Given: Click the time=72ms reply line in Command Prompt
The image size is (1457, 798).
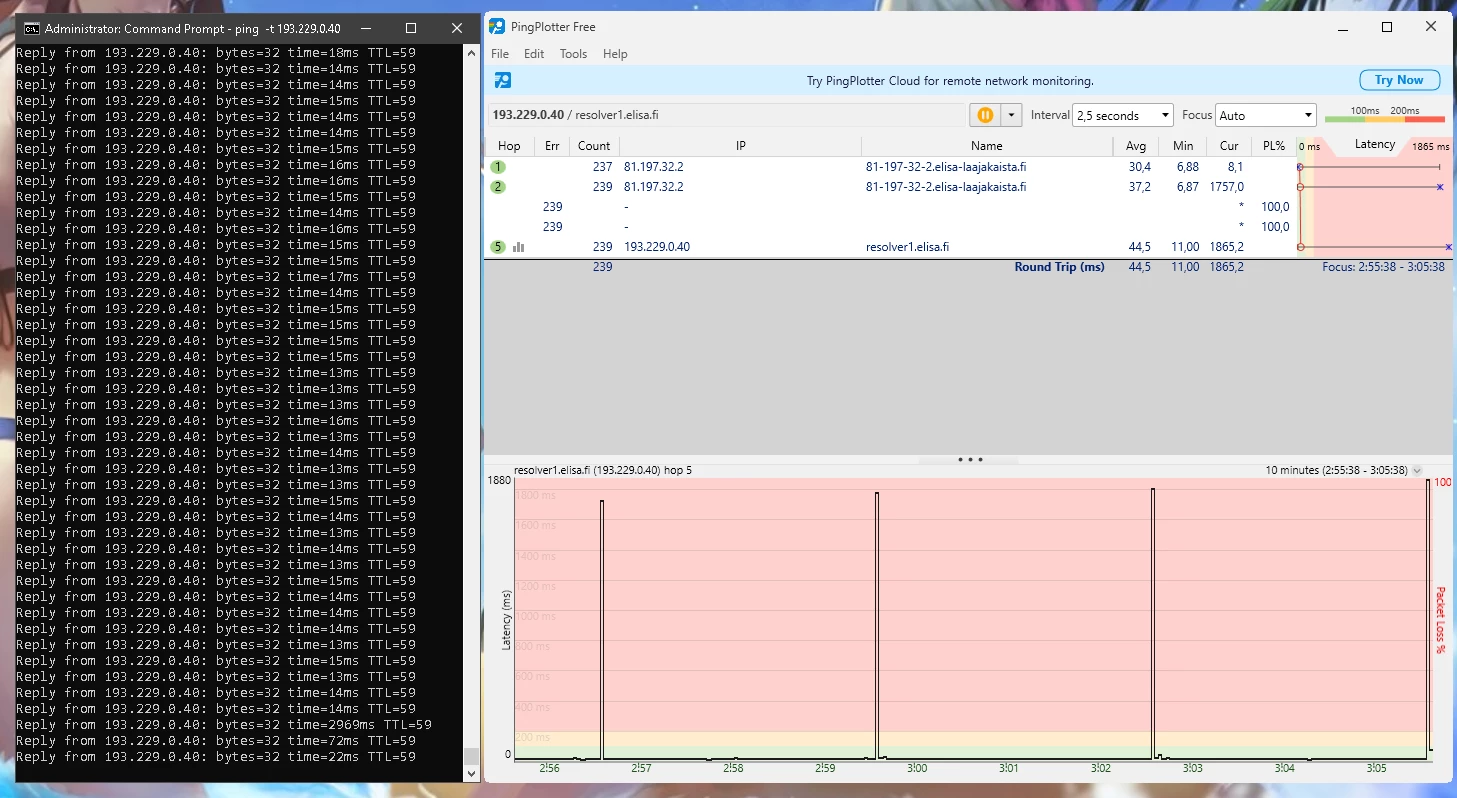Looking at the screenshot, I should point(215,741).
